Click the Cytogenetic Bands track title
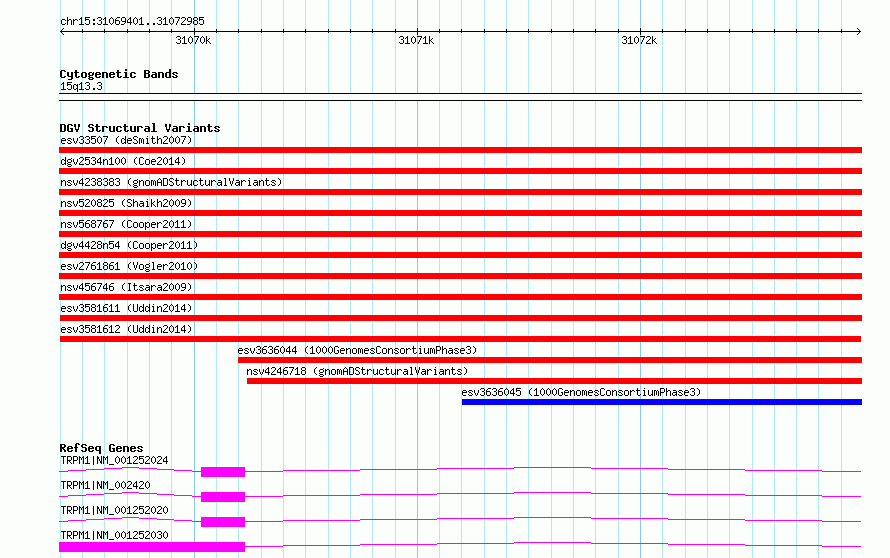The height and width of the screenshot is (558, 890). click(119, 74)
